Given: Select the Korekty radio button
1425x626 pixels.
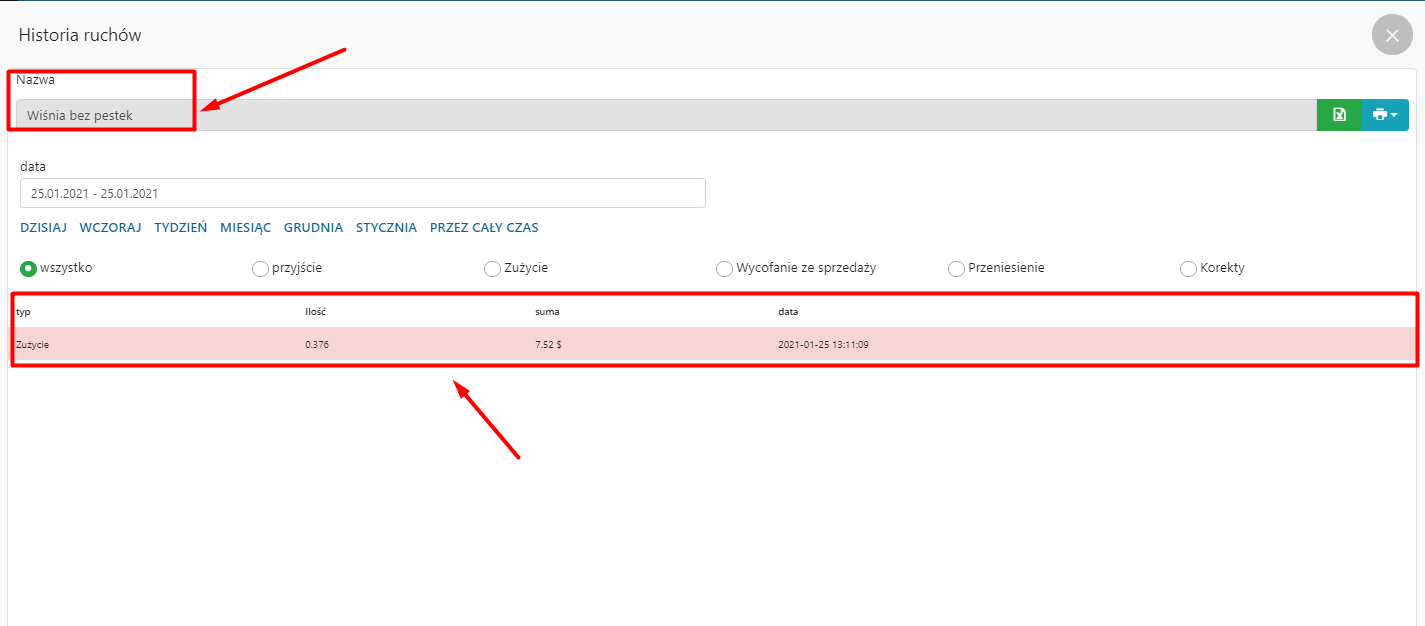Looking at the screenshot, I should [1188, 268].
